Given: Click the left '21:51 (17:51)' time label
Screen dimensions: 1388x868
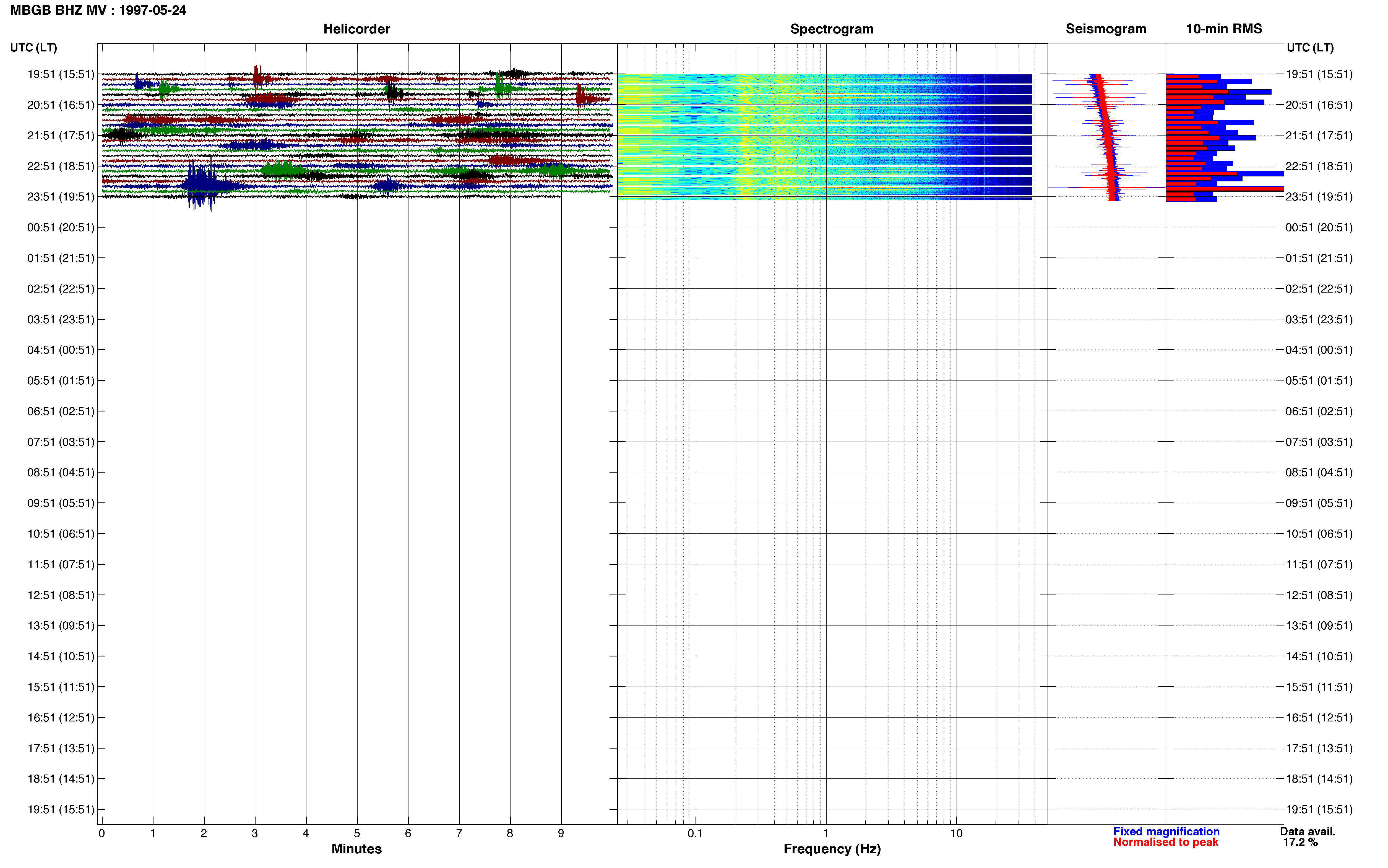Looking at the screenshot, I should 61,135.
